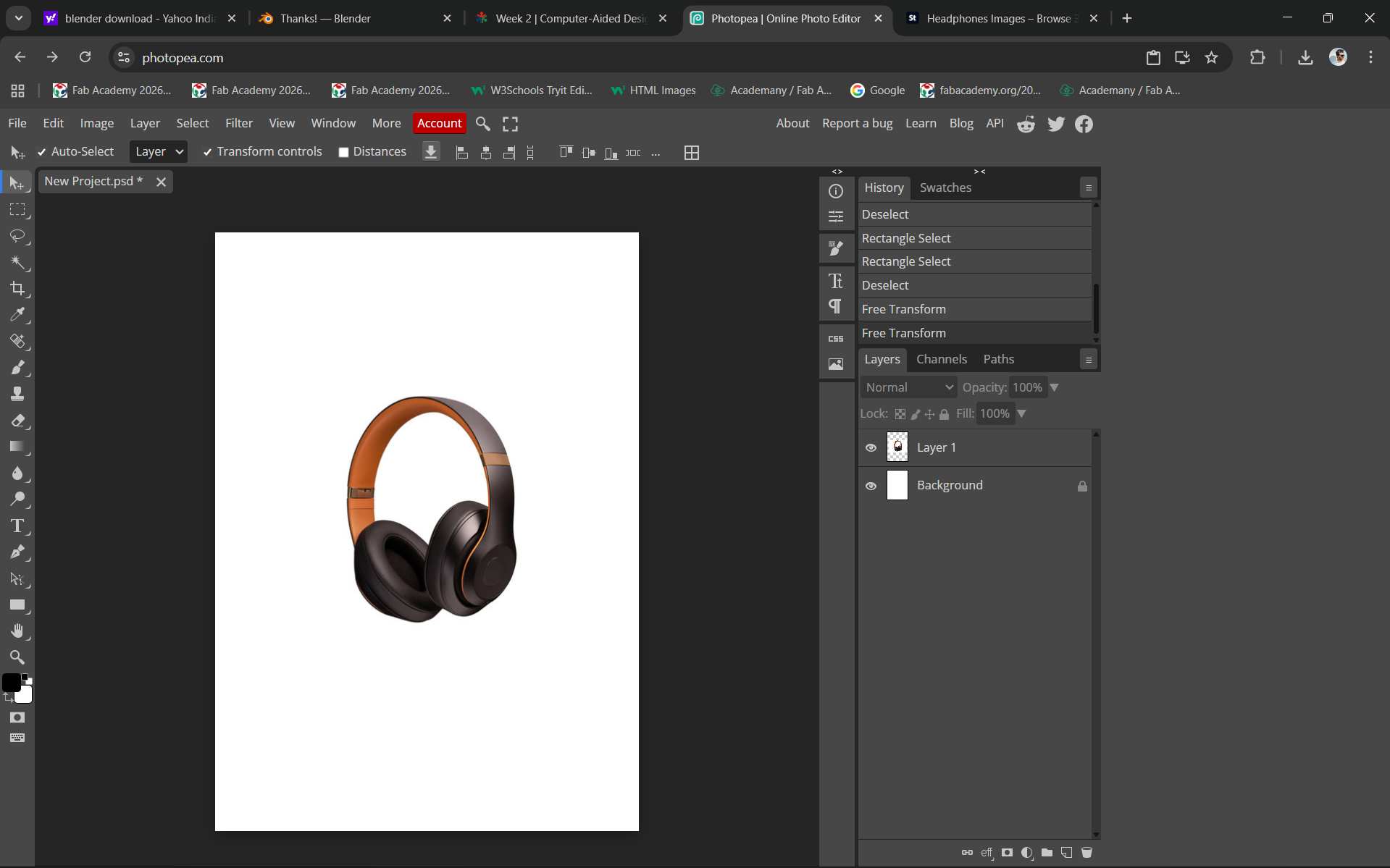Expand the Opacity slider arrow

coord(1055,387)
